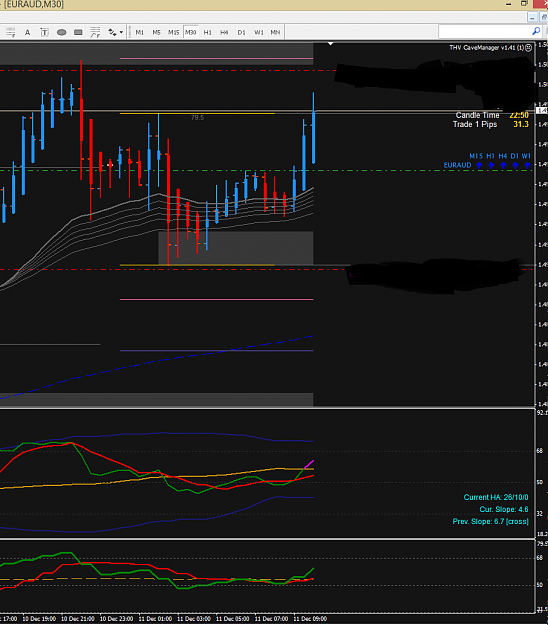Click the THV CaveManager v1.41 label
Viewport: 548px width, 625px height.
pyautogui.click(x=486, y=48)
